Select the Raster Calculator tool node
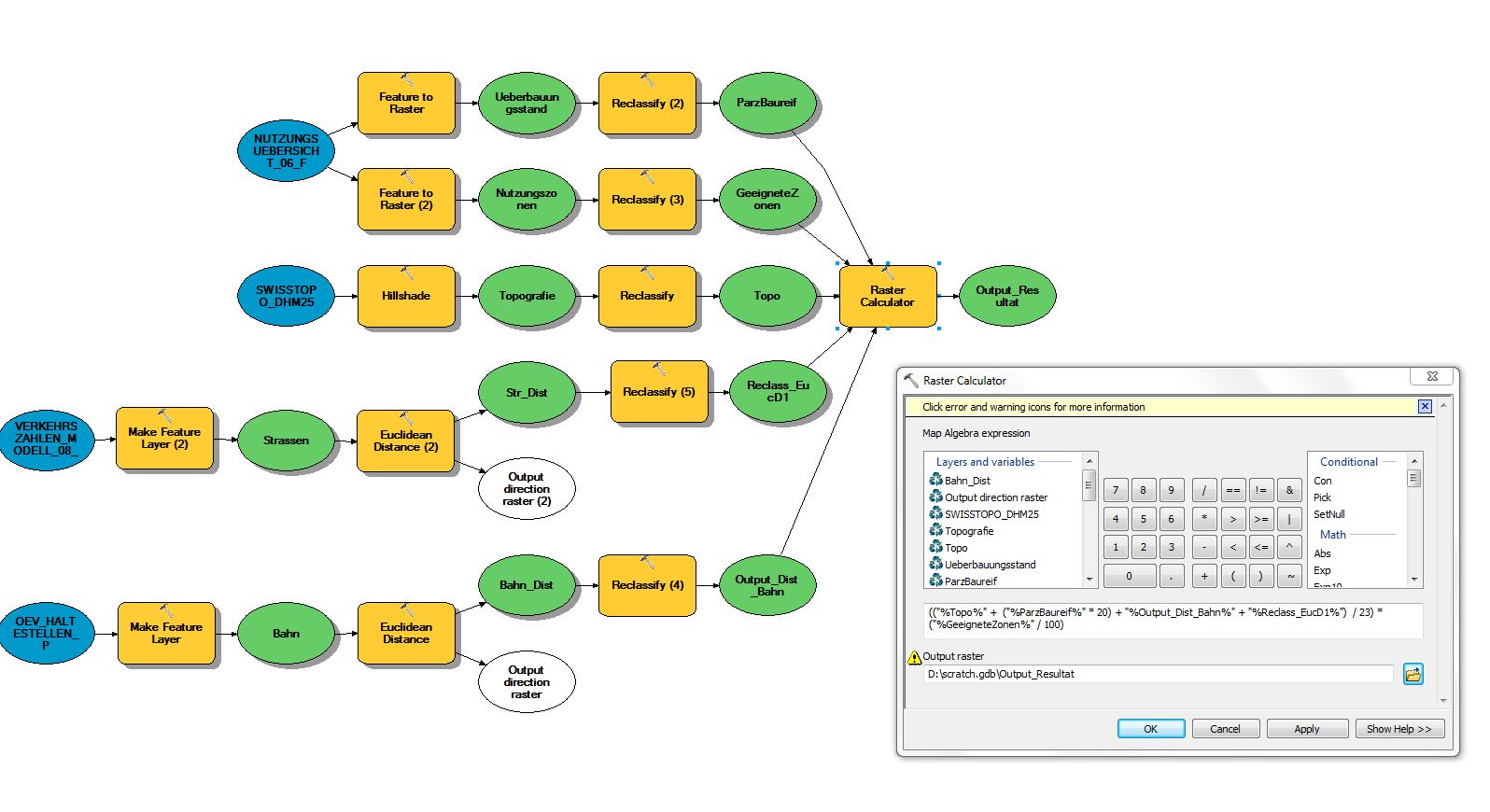Image resolution: width=1490 pixels, height=812 pixels. point(887,297)
